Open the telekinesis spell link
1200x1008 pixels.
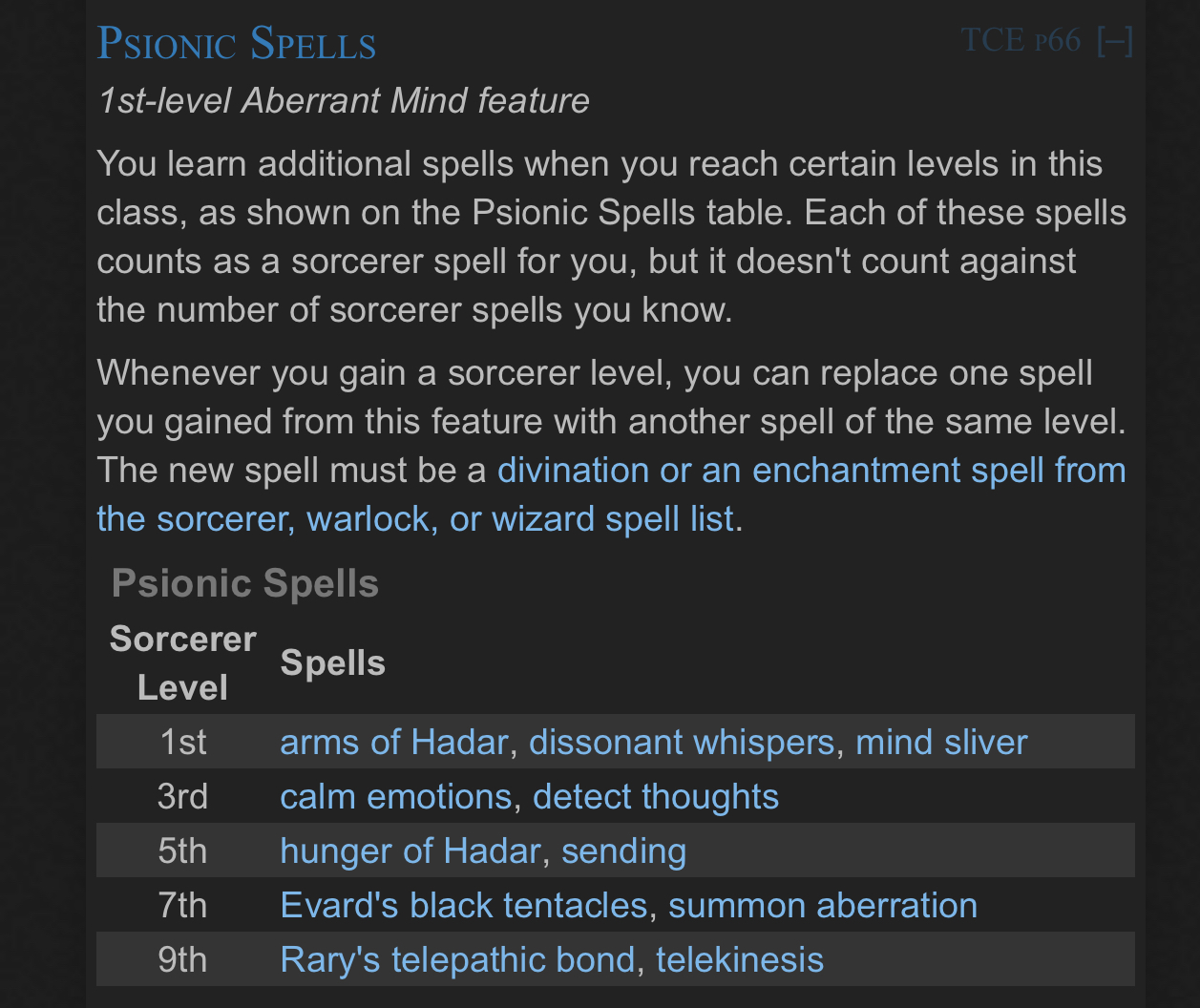(x=740, y=959)
